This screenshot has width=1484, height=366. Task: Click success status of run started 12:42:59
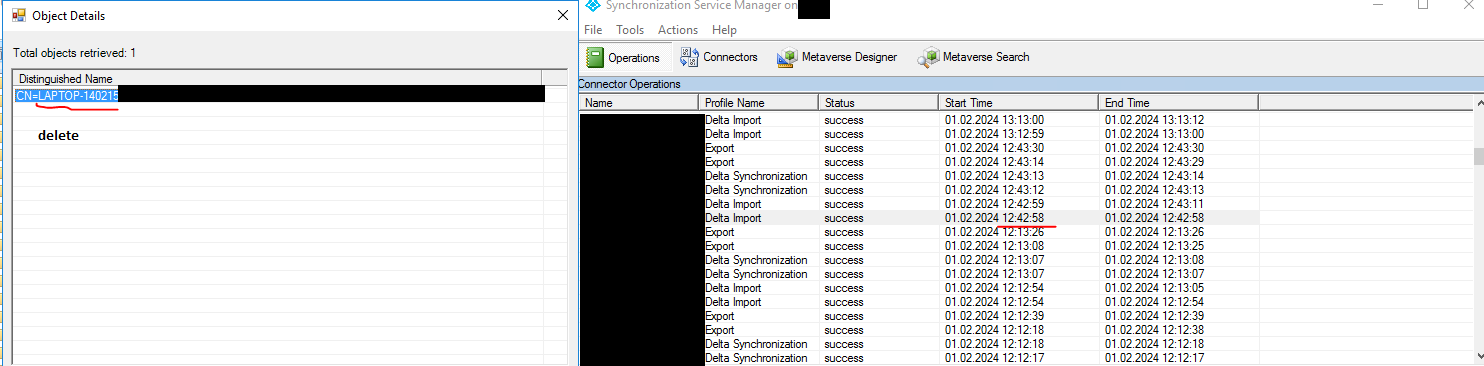coord(844,204)
